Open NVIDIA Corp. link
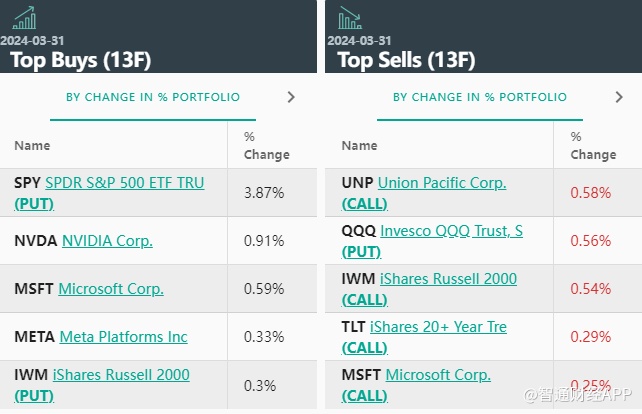The width and height of the screenshot is (642, 414). tap(107, 241)
